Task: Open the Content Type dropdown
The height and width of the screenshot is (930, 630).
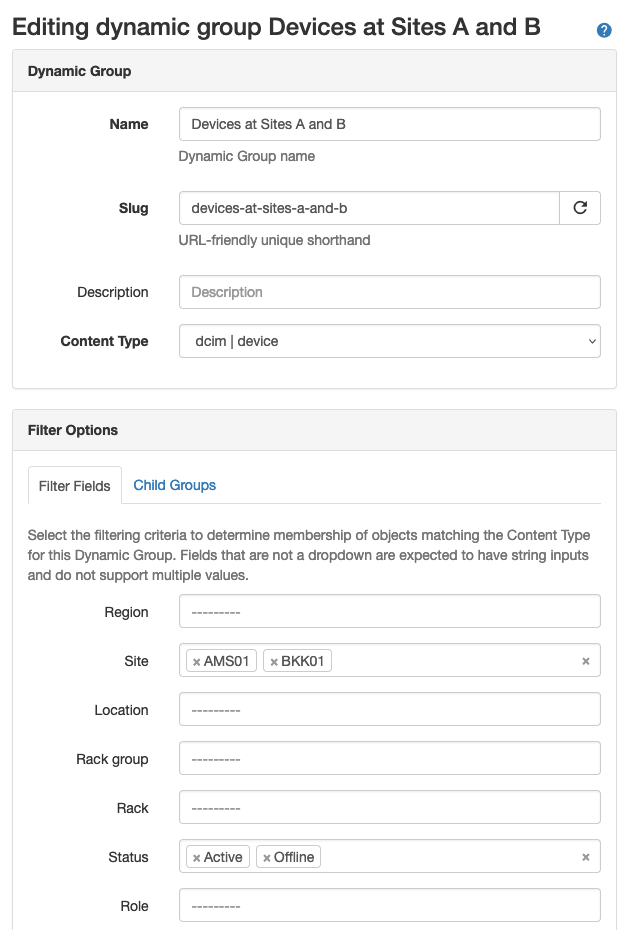Action: click(x=388, y=341)
